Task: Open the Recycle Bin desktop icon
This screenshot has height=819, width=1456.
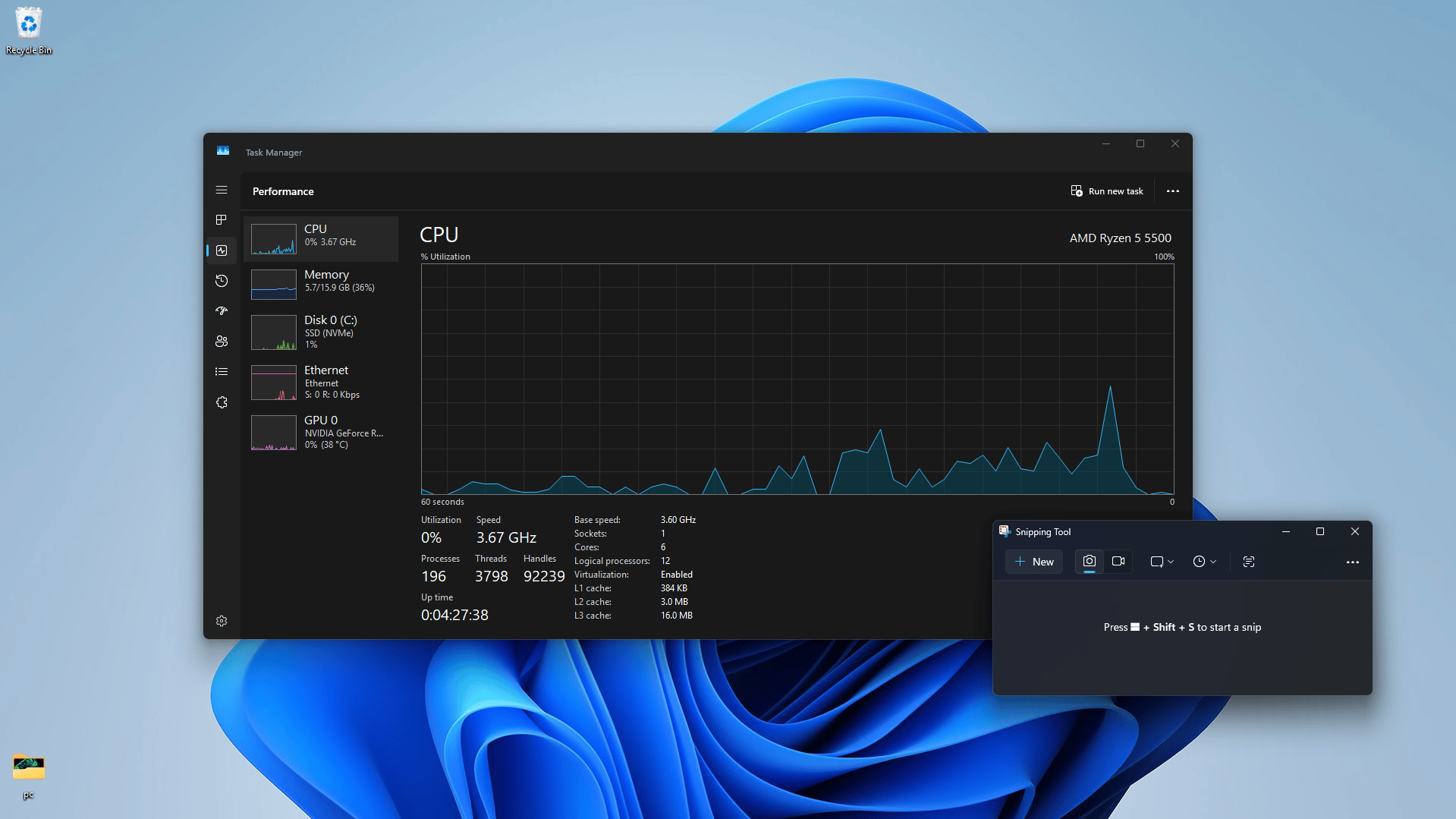Action: [29, 30]
